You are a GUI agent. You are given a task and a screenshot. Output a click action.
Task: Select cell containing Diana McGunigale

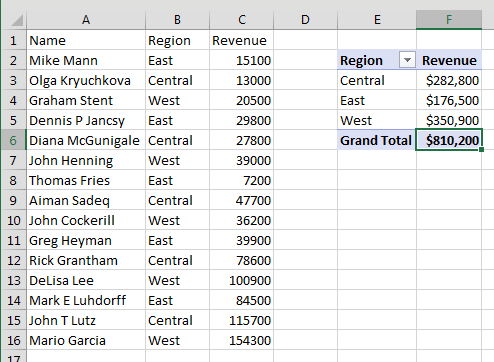86,140
